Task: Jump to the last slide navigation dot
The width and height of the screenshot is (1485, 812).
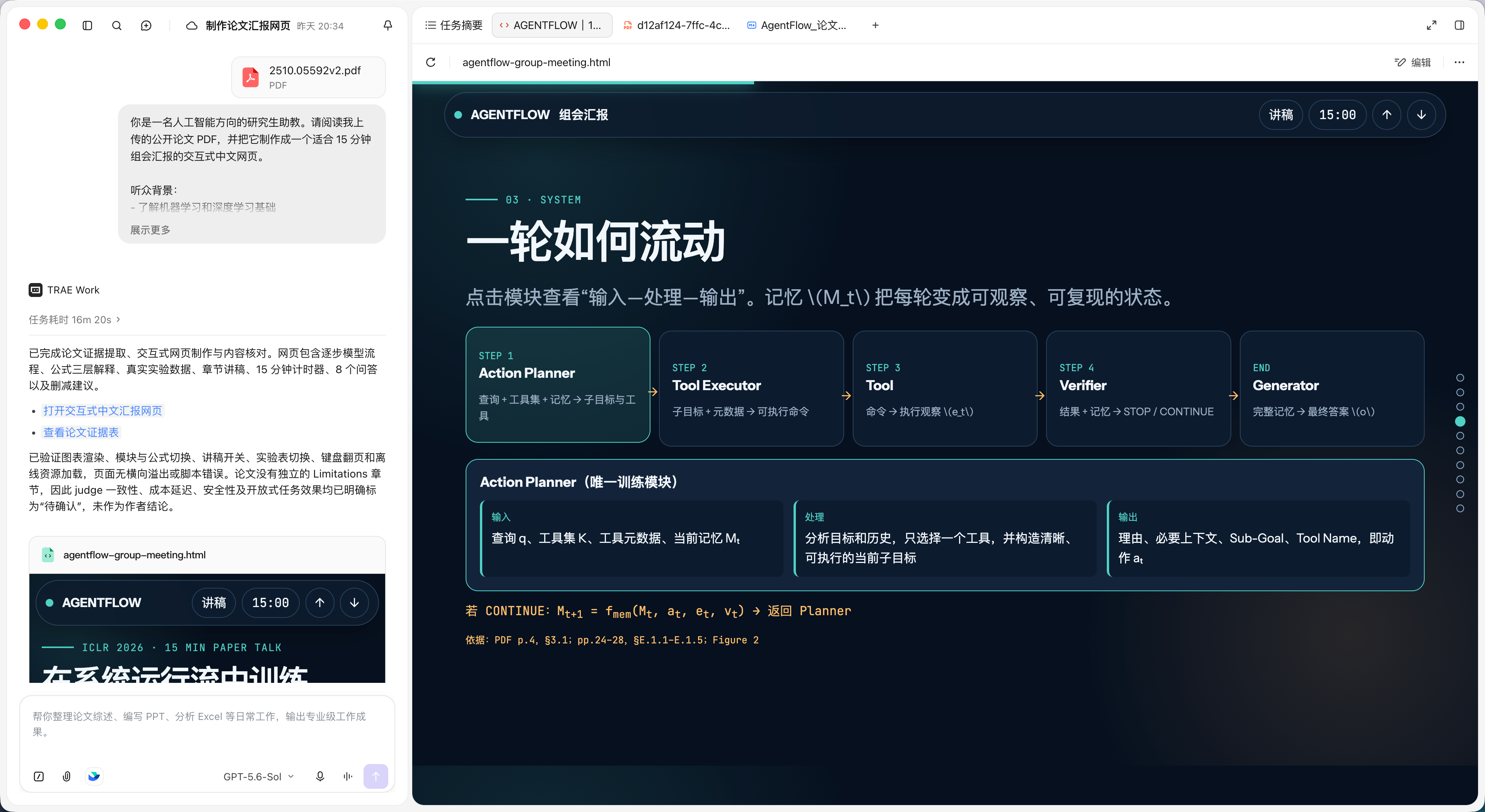Action: pyautogui.click(x=1459, y=508)
